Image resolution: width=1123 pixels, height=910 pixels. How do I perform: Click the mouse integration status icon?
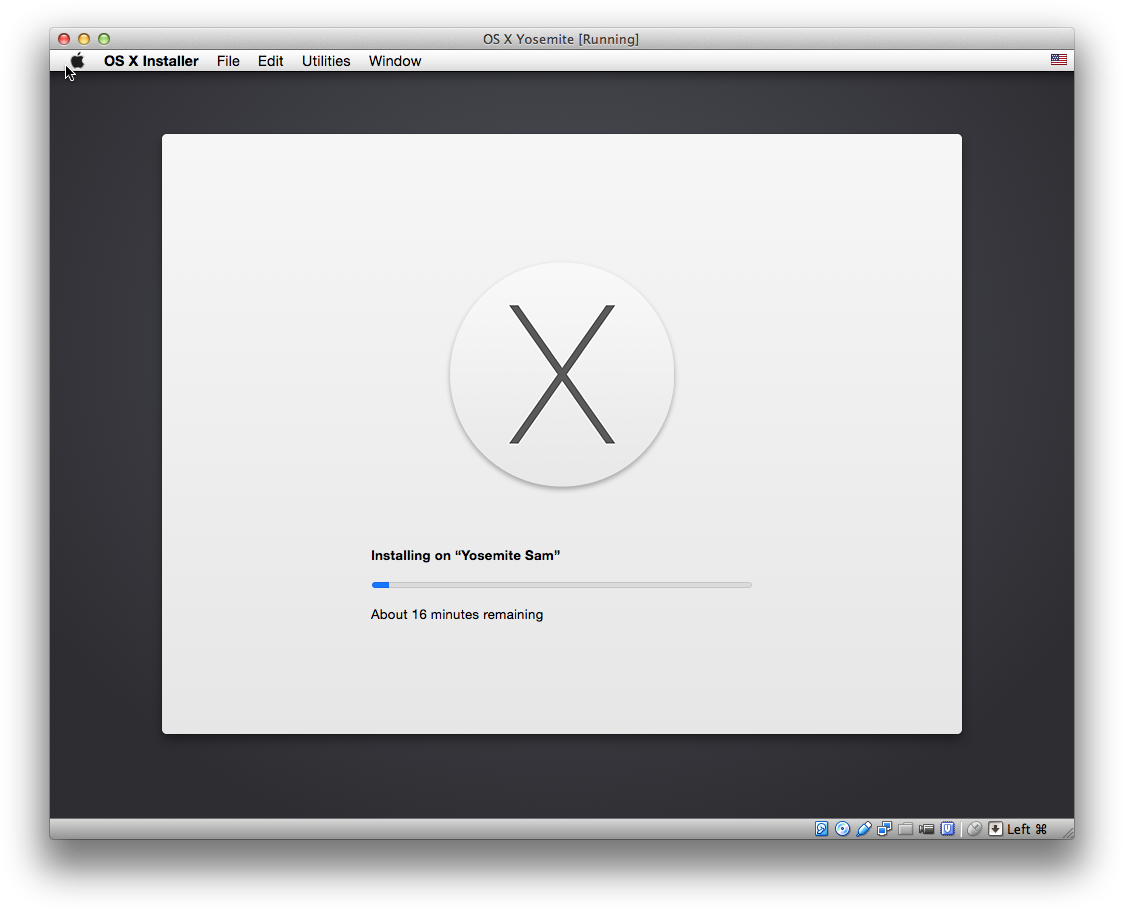[974, 828]
